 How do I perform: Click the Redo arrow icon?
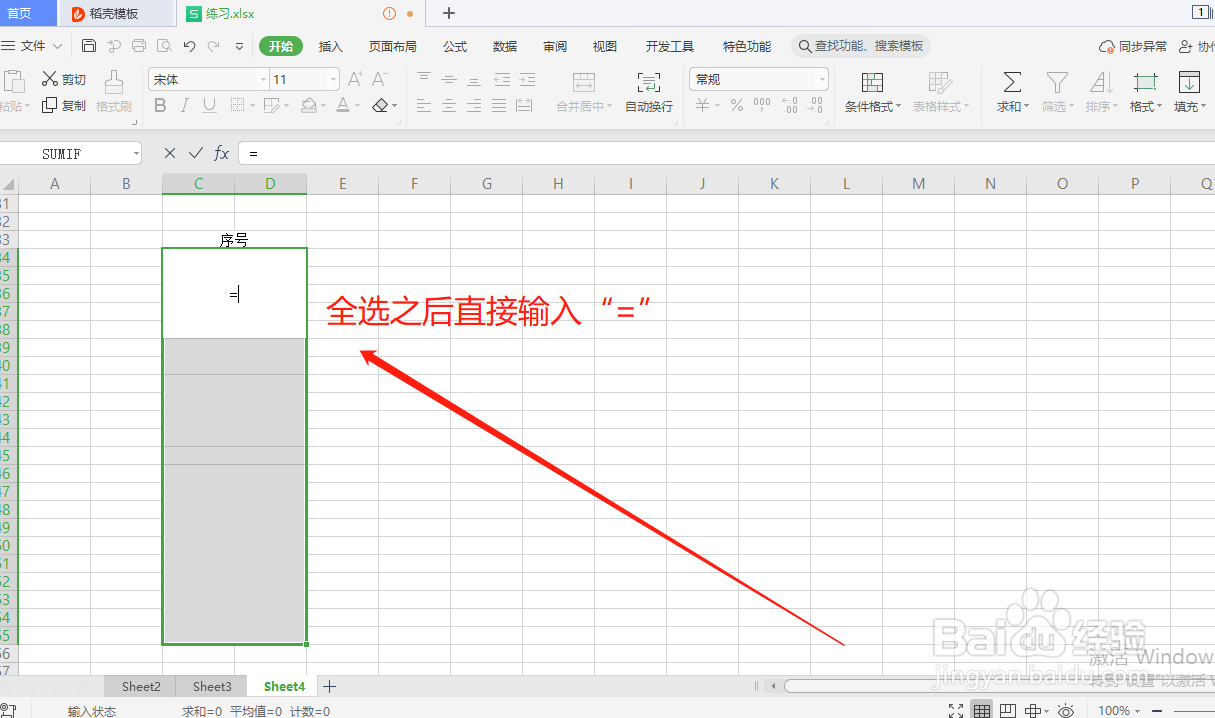214,46
